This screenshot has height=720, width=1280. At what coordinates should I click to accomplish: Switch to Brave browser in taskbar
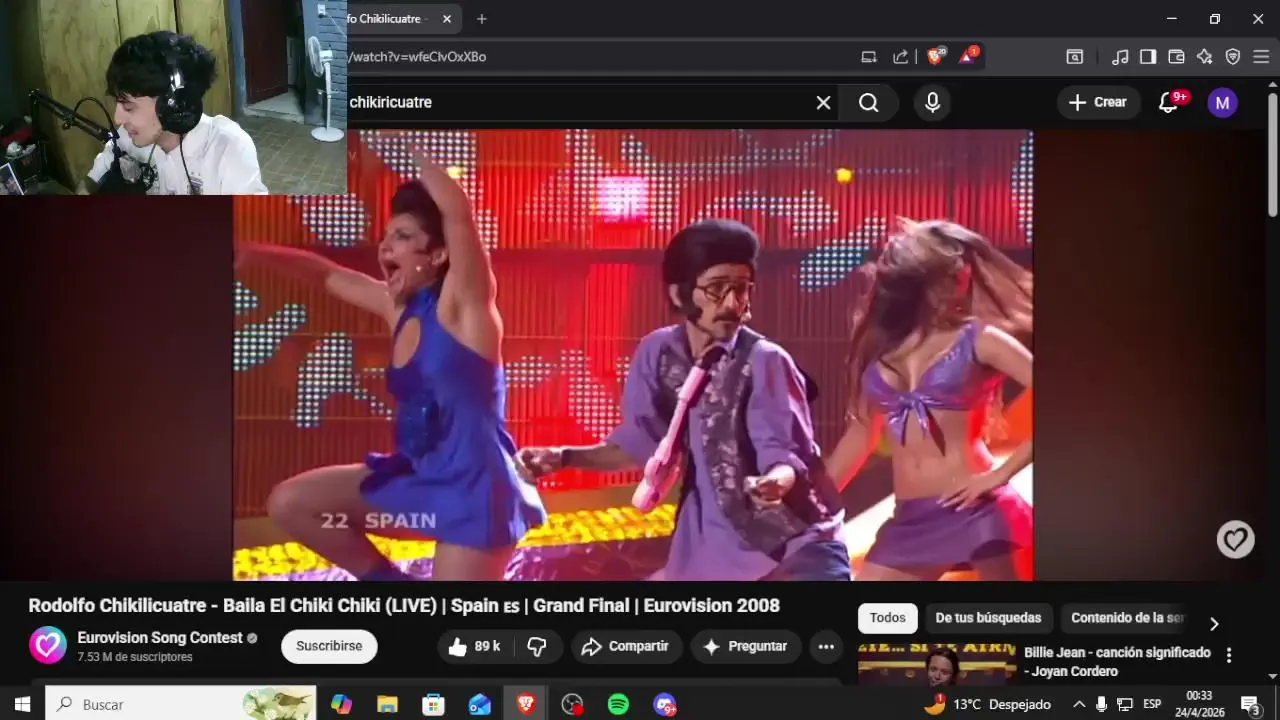[x=526, y=704]
